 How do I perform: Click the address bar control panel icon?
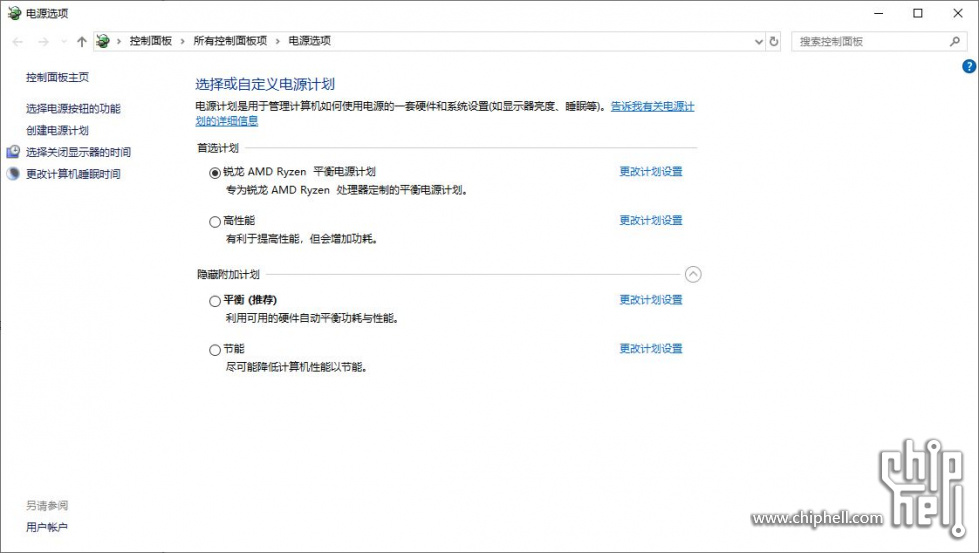103,41
